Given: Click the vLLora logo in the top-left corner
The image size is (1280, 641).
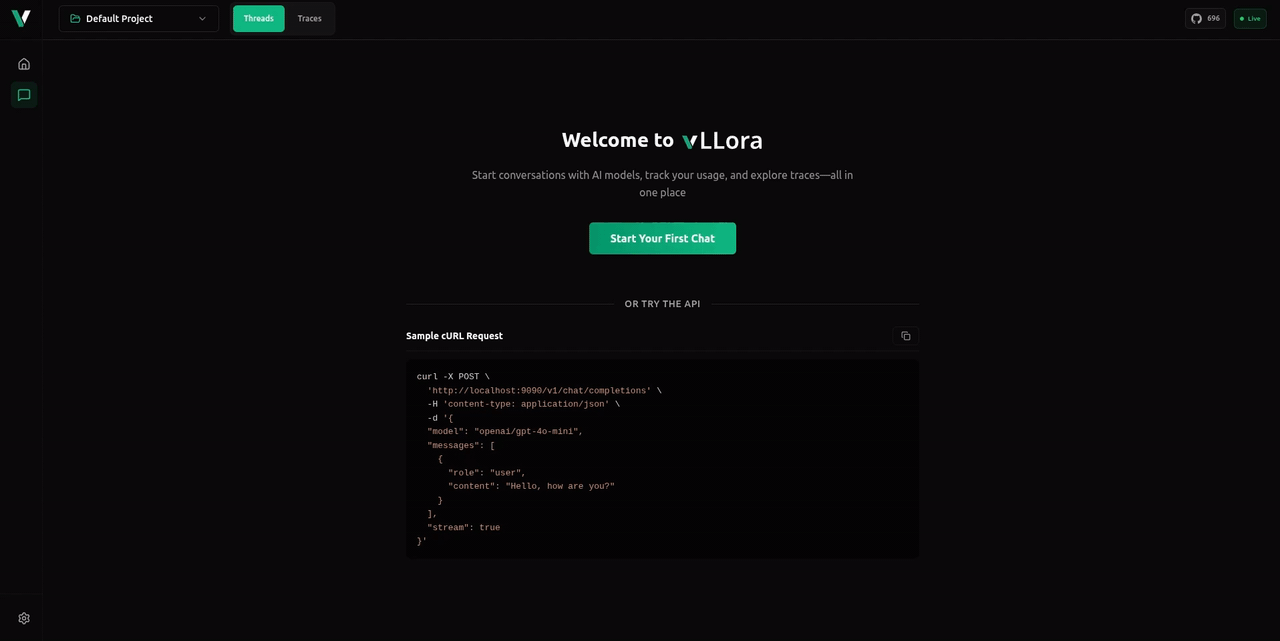Looking at the screenshot, I should (21, 17).
